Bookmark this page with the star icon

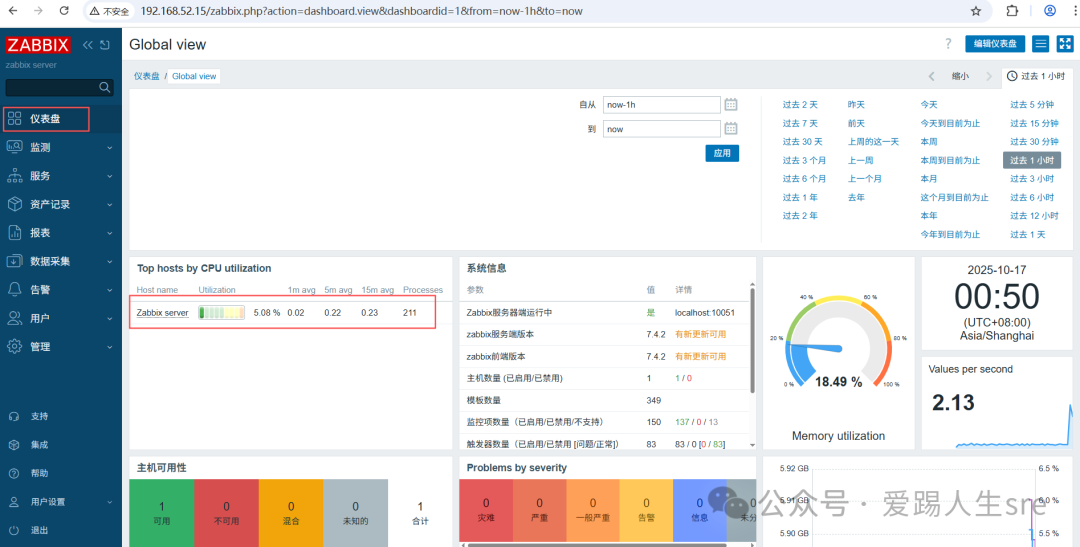point(976,11)
